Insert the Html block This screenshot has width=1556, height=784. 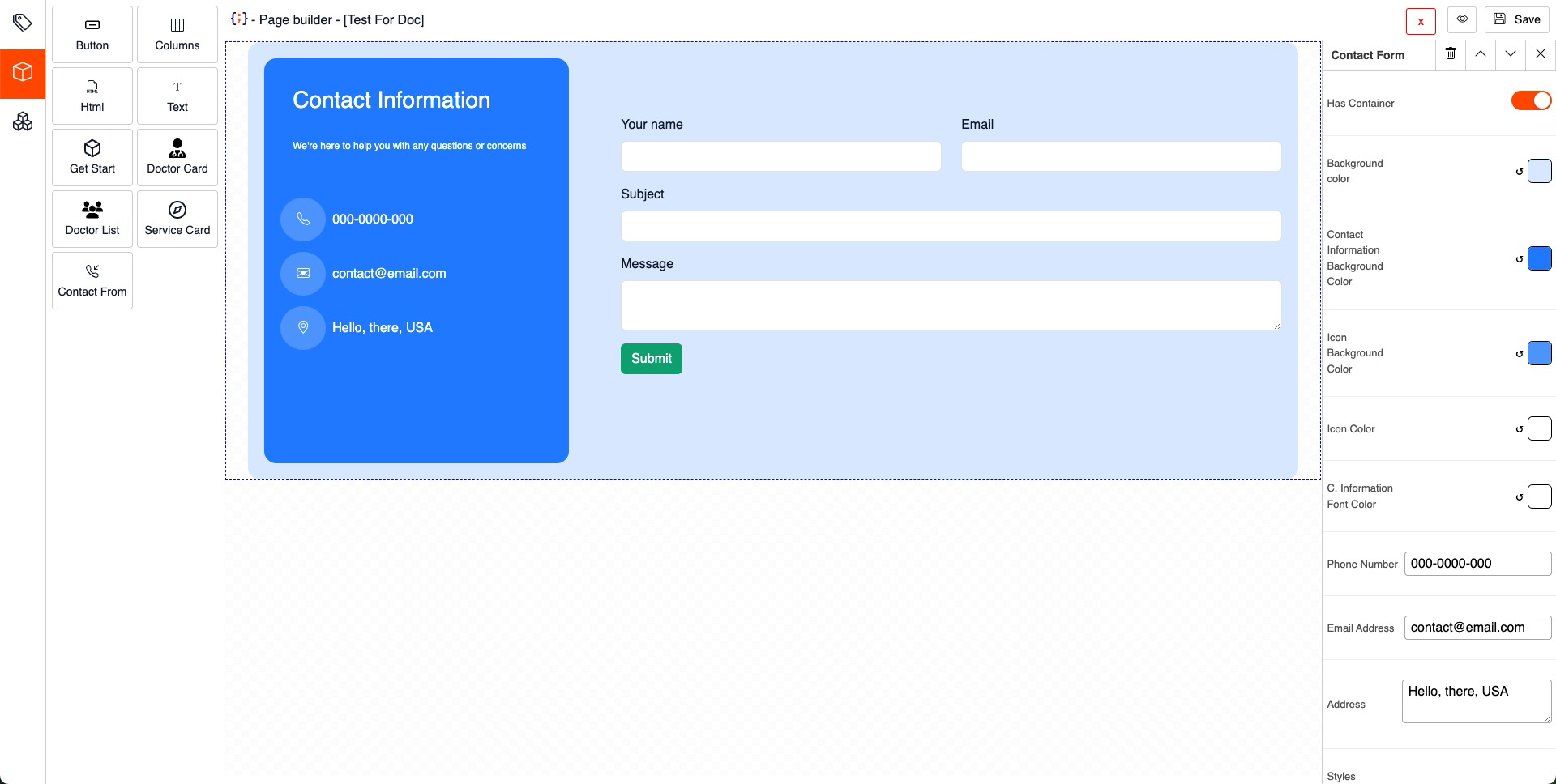(x=92, y=96)
